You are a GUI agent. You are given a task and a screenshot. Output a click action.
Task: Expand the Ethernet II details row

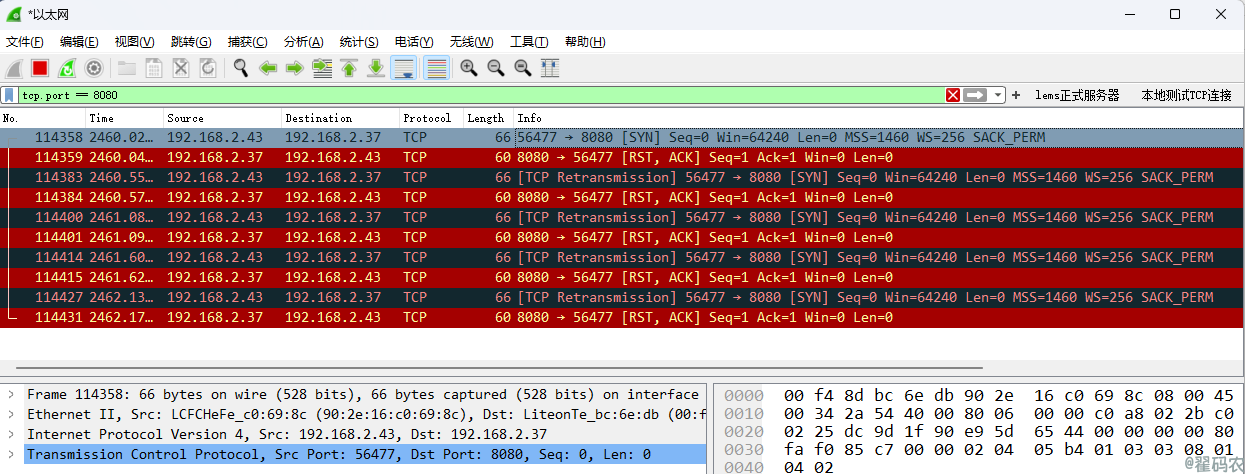coord(11,414)
